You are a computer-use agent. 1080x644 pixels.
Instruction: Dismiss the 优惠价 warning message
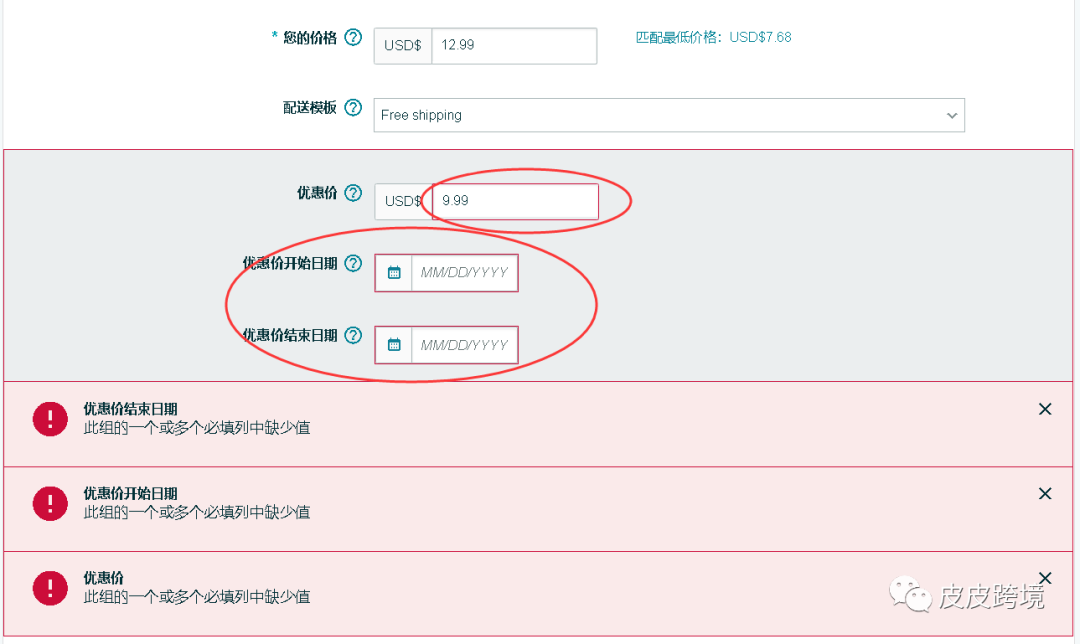[x=1045, y=577]
